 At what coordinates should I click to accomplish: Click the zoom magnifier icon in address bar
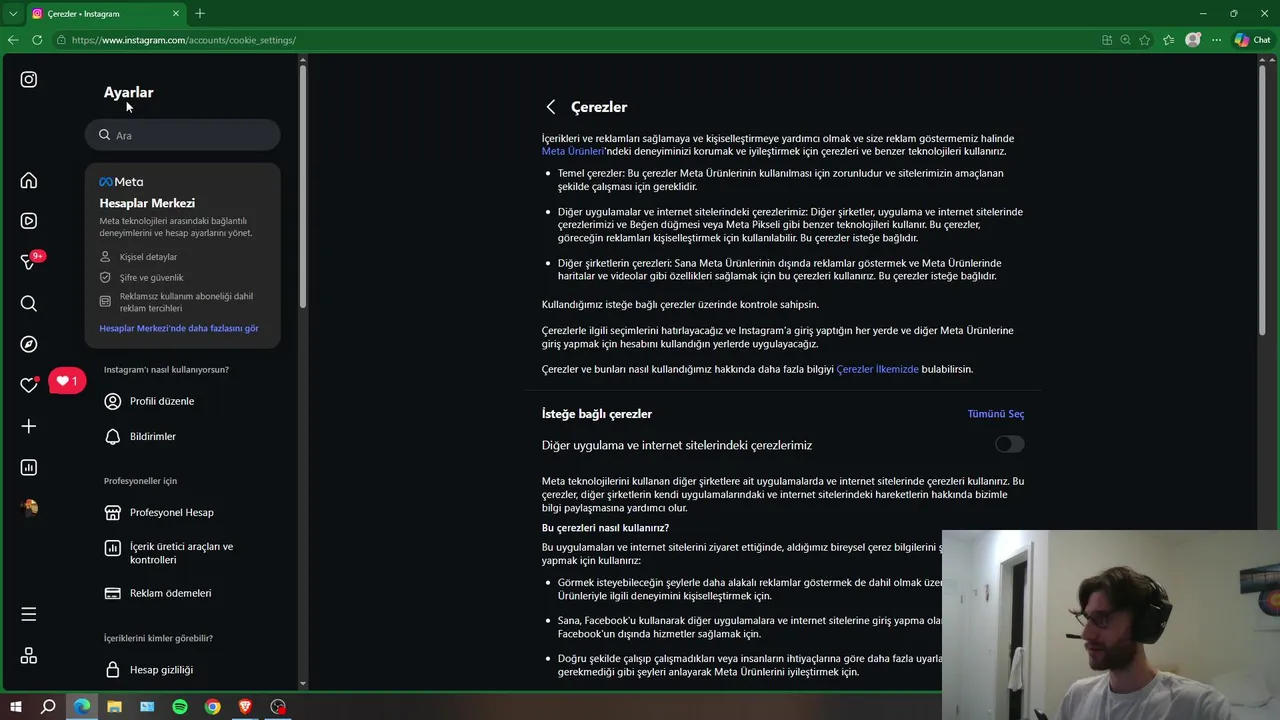click(x=1126, y=40)
